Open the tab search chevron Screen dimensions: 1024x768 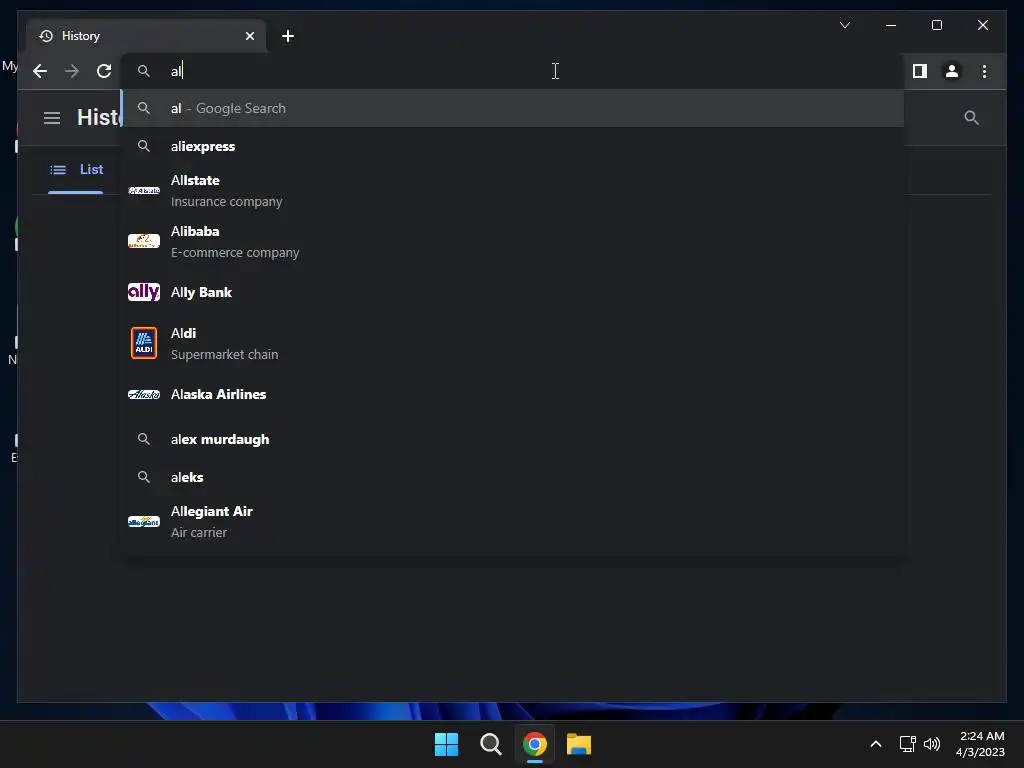(844, 25)
